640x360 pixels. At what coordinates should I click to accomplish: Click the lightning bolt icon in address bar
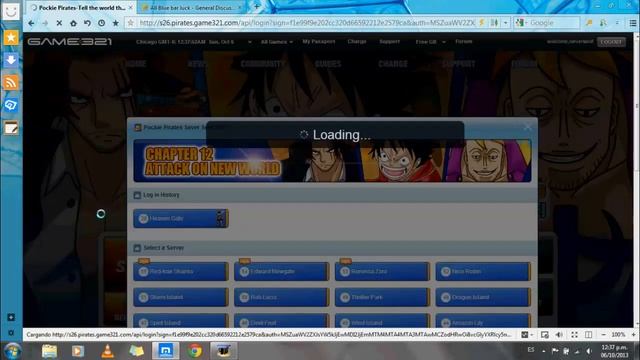tap(482, 23)
